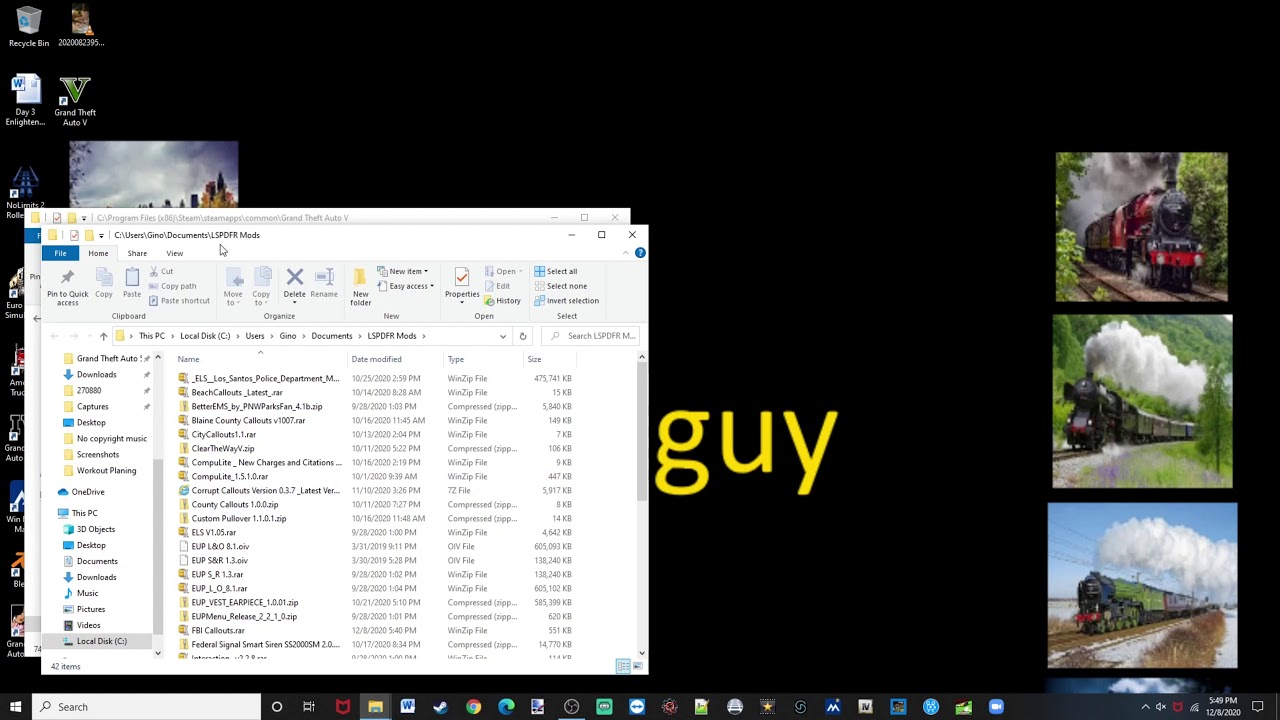Open the File menu tab
Viewport: 1280px width, 720px height.
point(60,253)
